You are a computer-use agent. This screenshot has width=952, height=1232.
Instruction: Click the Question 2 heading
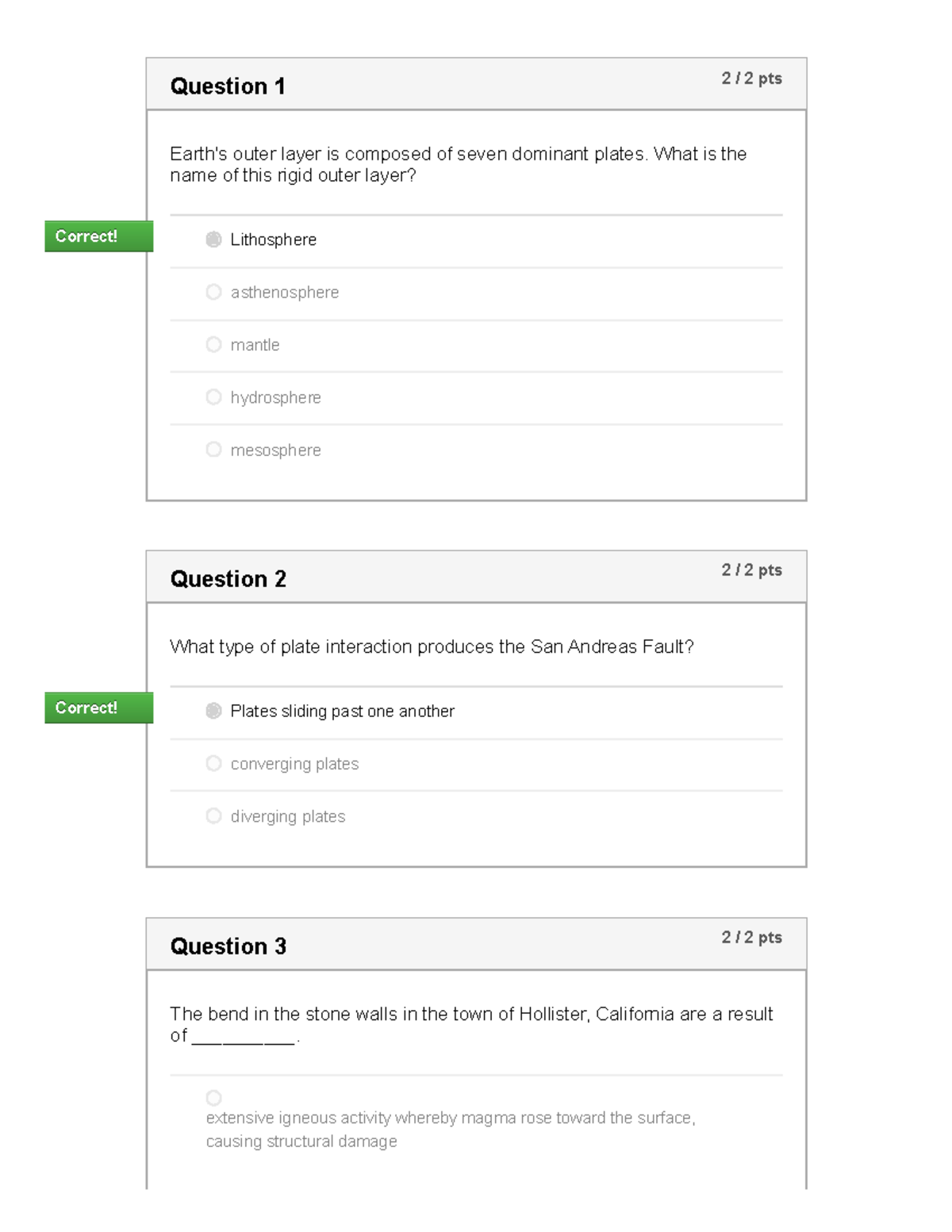click(x=228, y=579)
